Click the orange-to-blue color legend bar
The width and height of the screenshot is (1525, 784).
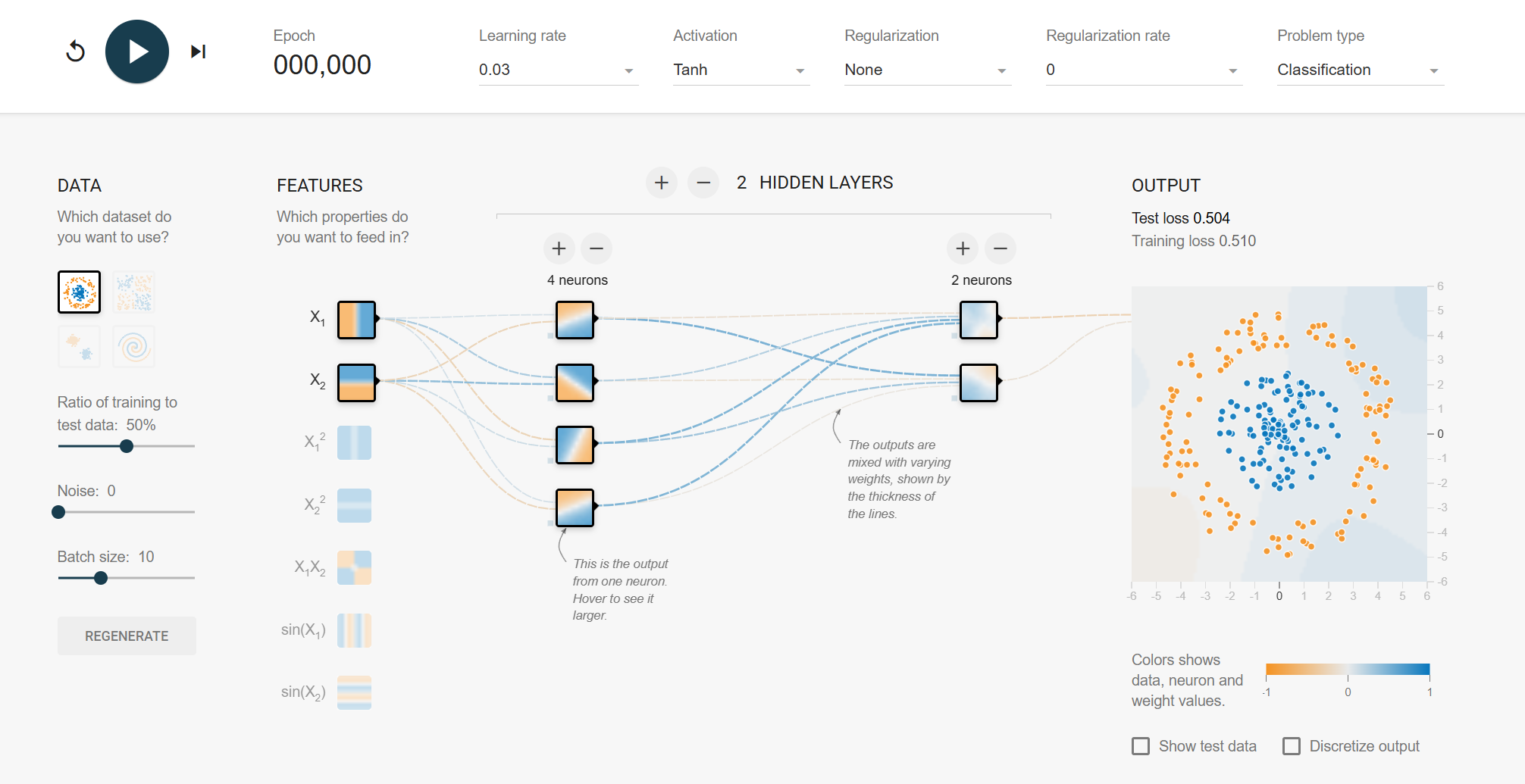1348,669
